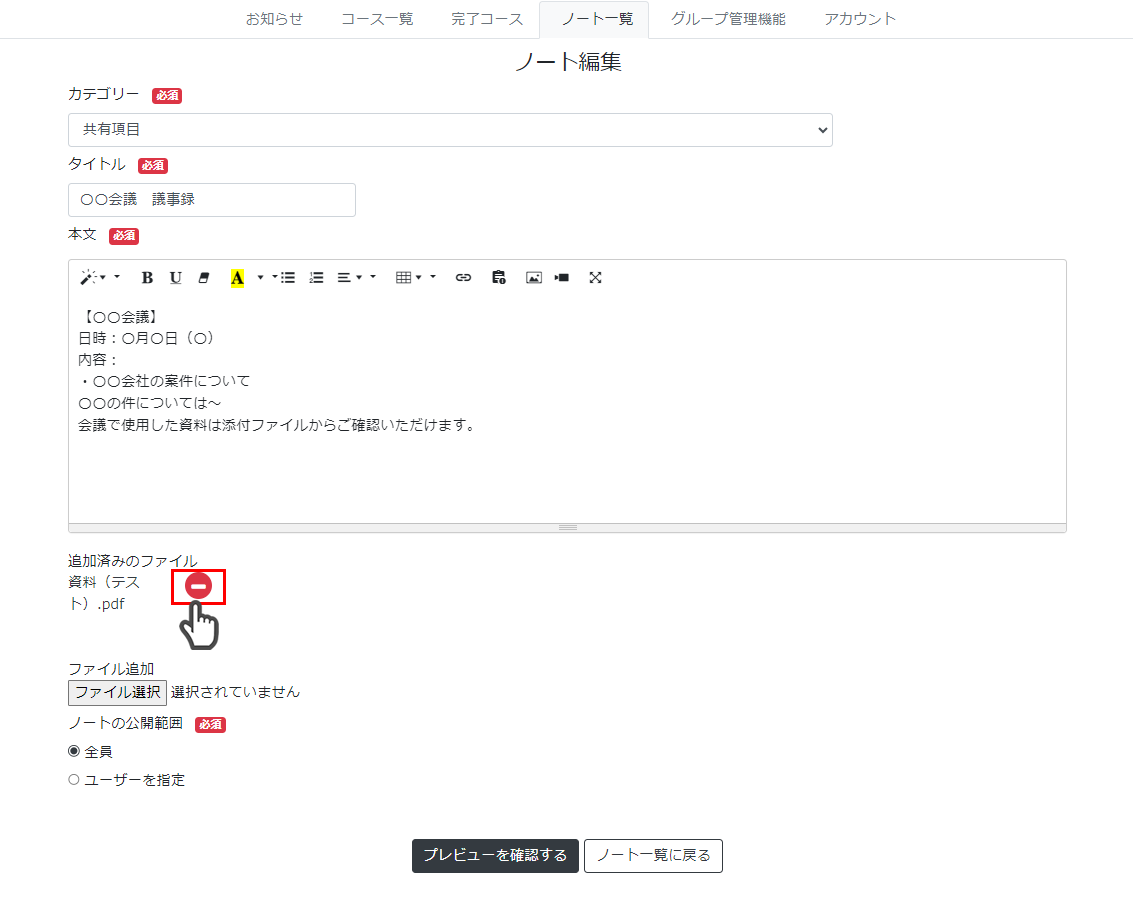Expand the magic wand style dropdown
The height and width of the screenshot is (899, 1133).
pyautogui.click(x=100, y=278)
